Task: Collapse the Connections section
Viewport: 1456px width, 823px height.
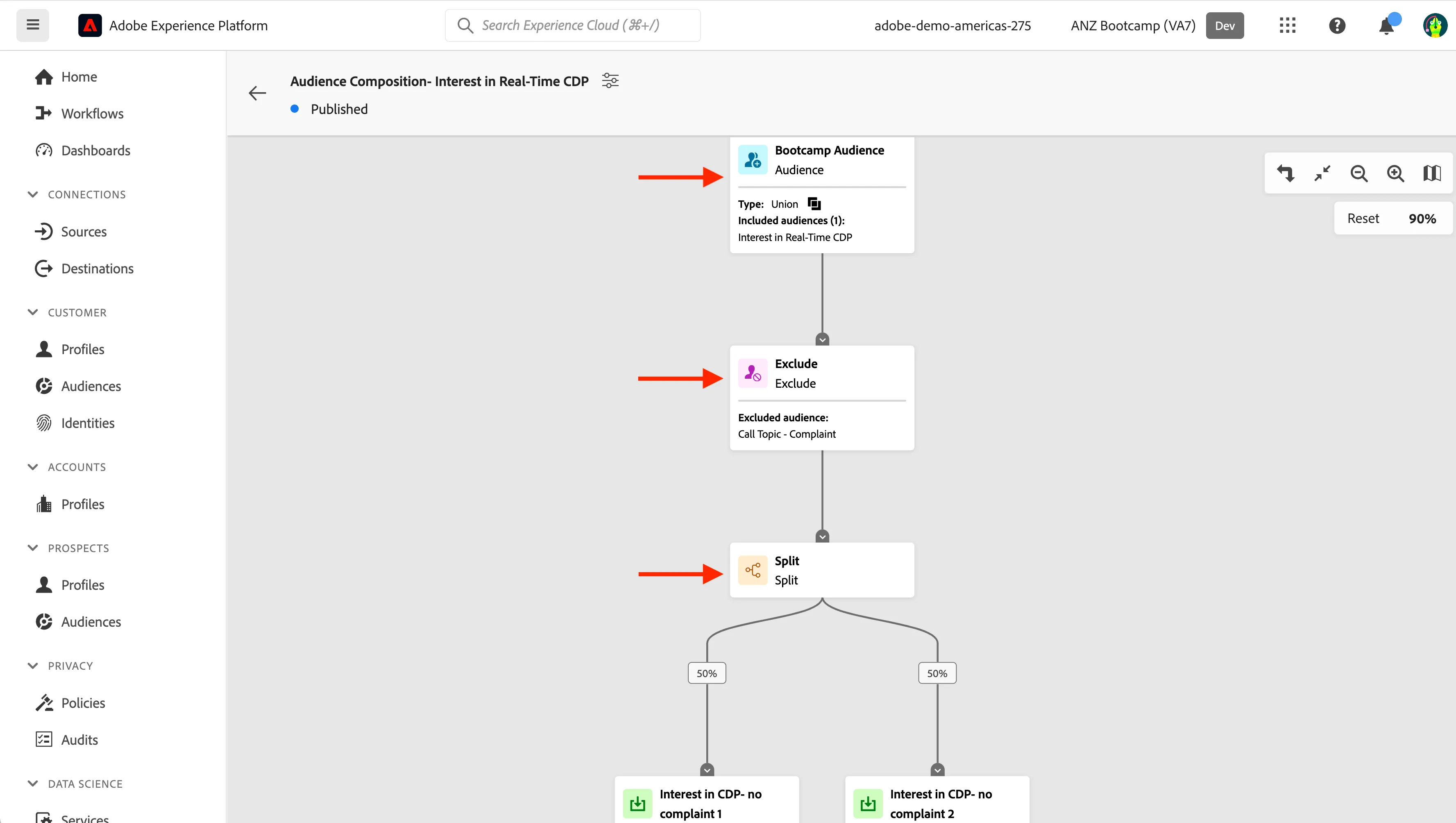Action: [x=33, y=195]
